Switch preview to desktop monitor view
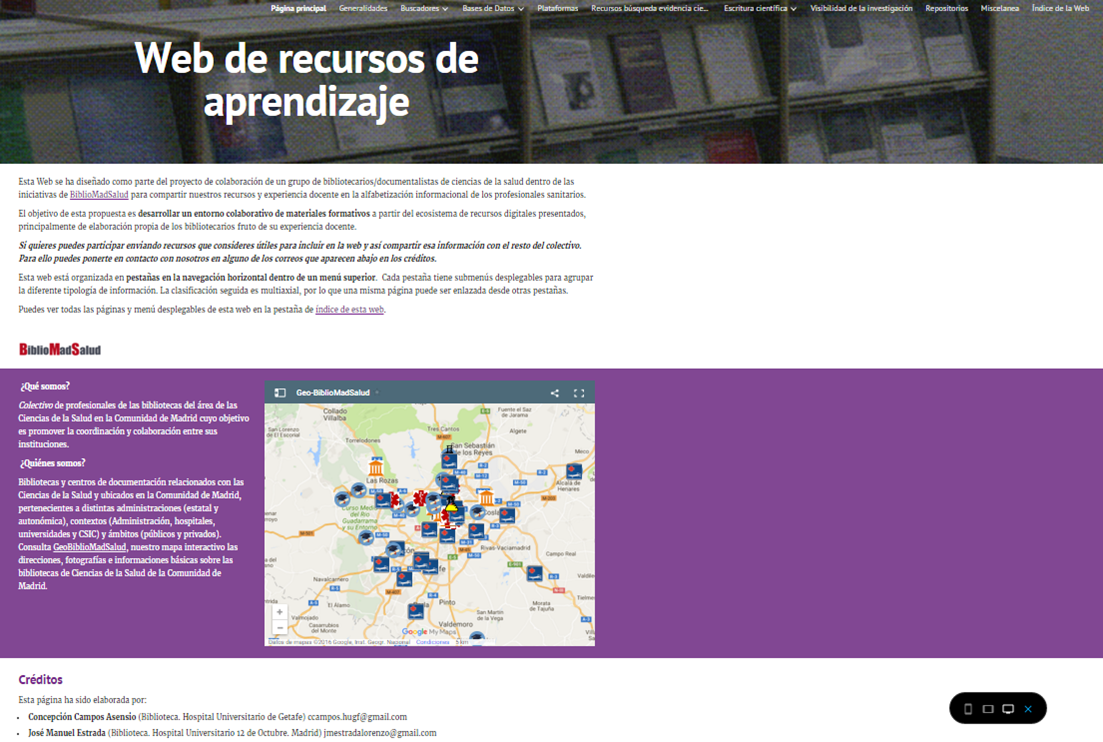This screenshot has height=742, width=1103. pos(1008,709)
